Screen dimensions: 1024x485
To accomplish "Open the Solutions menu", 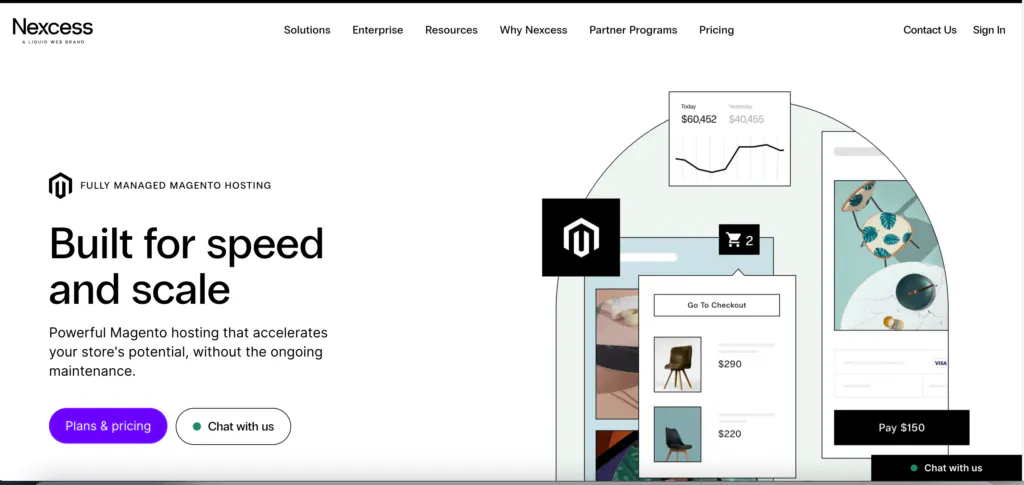I will pos(307,30).
